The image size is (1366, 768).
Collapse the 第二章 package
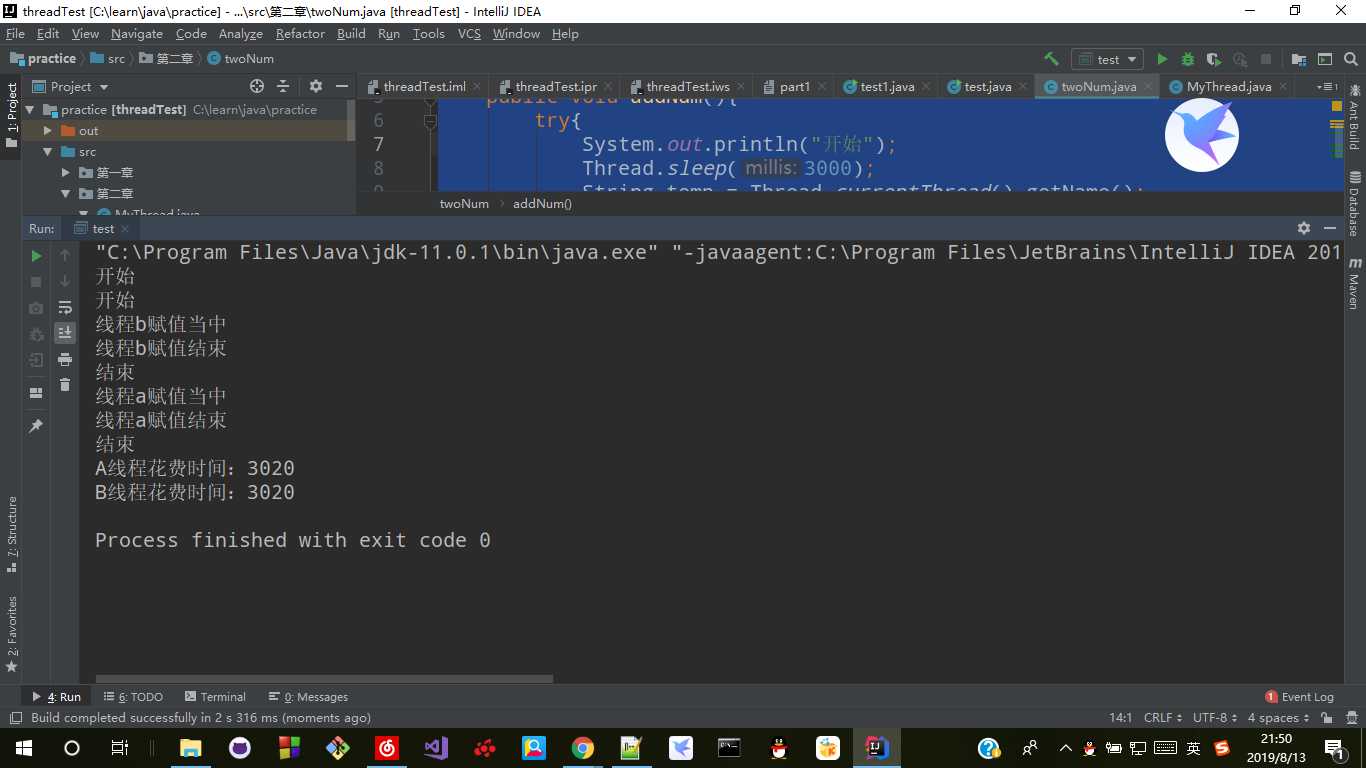click(x=66, y=194)
